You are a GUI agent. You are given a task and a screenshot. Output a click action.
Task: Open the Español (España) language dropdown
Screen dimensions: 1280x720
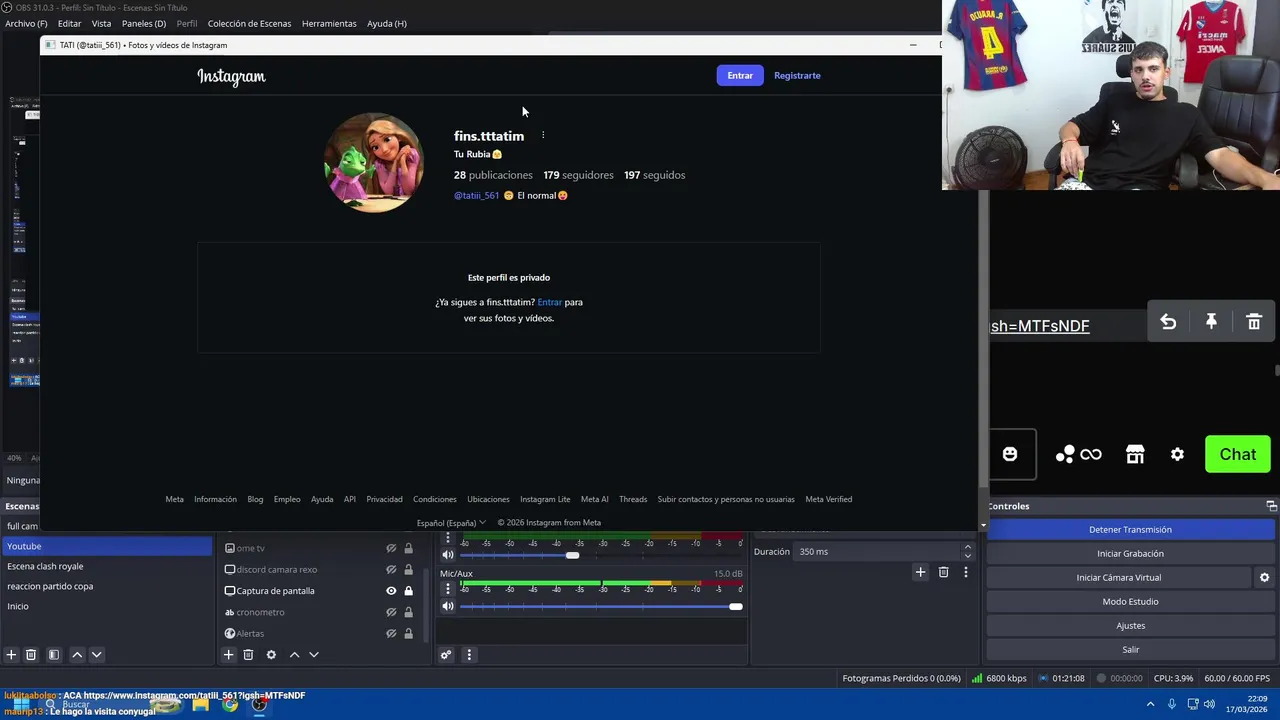(451, 522)
